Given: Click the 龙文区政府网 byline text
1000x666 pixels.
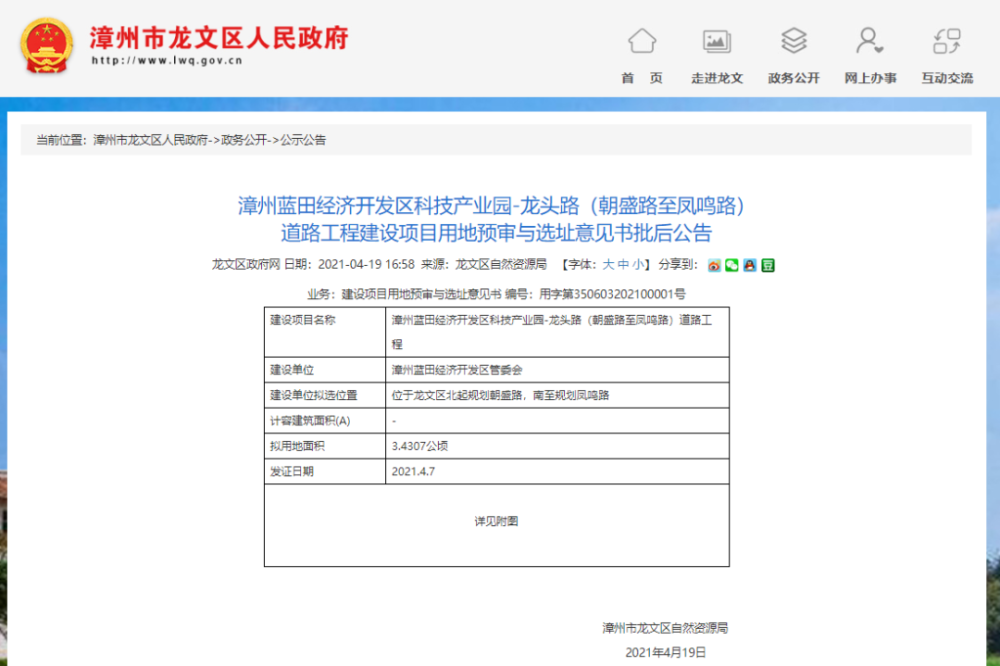Looking at the screenshot, I should (x=246, y=264).
